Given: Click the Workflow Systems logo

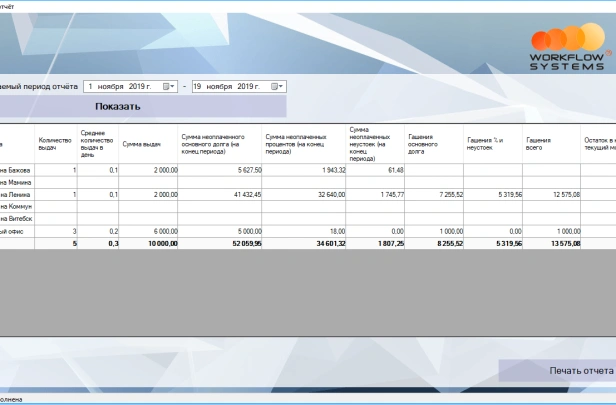Looking at the screenshot, I should tap(566, 48).
